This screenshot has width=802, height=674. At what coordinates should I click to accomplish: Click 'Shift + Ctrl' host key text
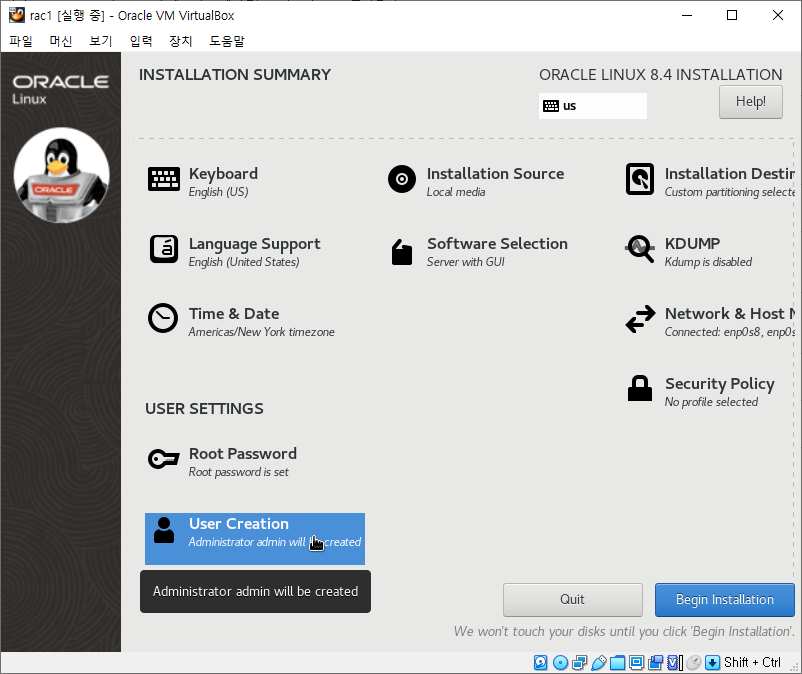(x=752, y=663)
